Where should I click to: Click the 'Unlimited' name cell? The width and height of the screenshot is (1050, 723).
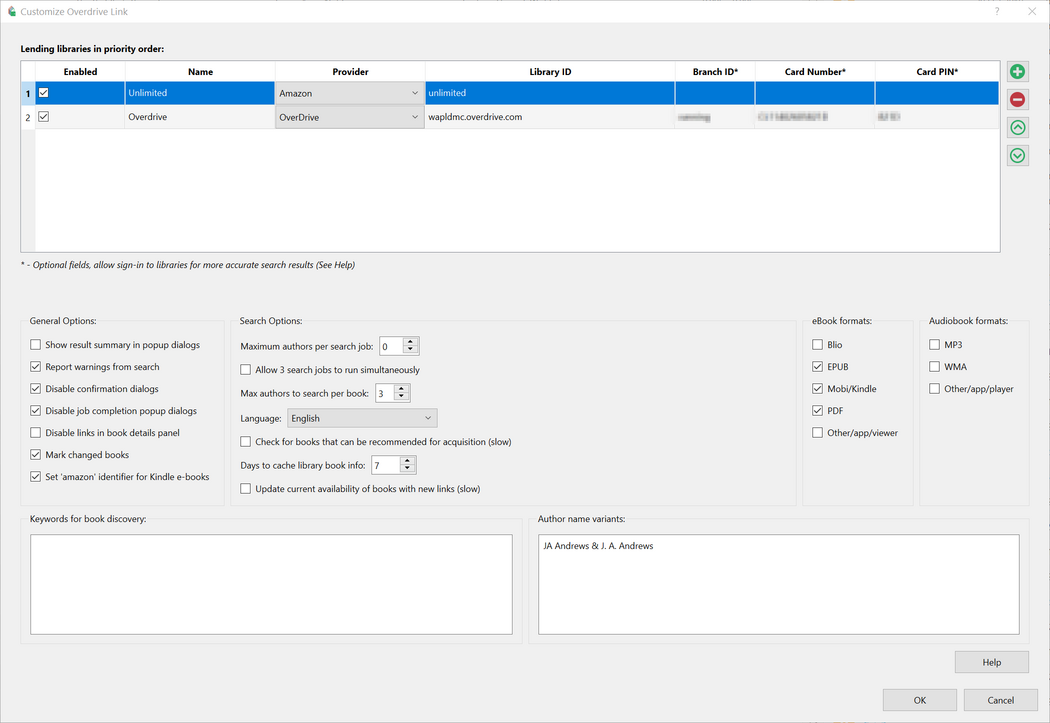click(x=200, y=93)
